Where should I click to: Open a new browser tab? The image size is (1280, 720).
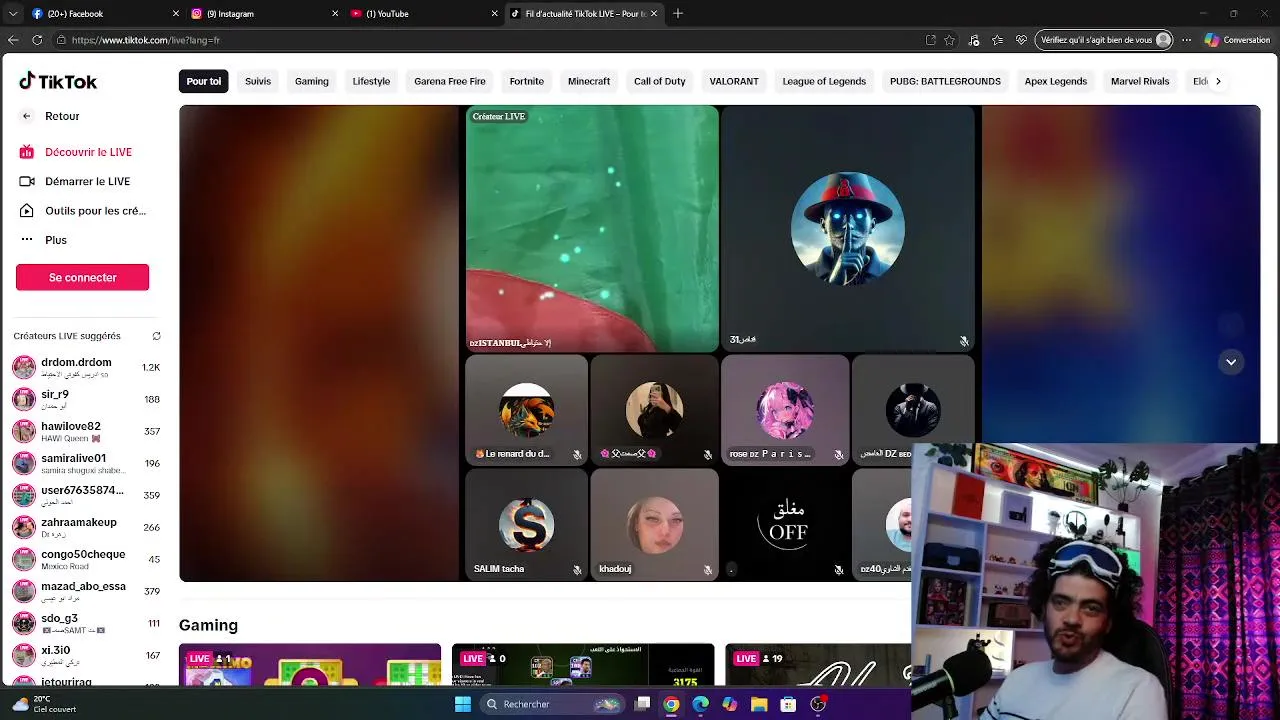coord(678,14)
